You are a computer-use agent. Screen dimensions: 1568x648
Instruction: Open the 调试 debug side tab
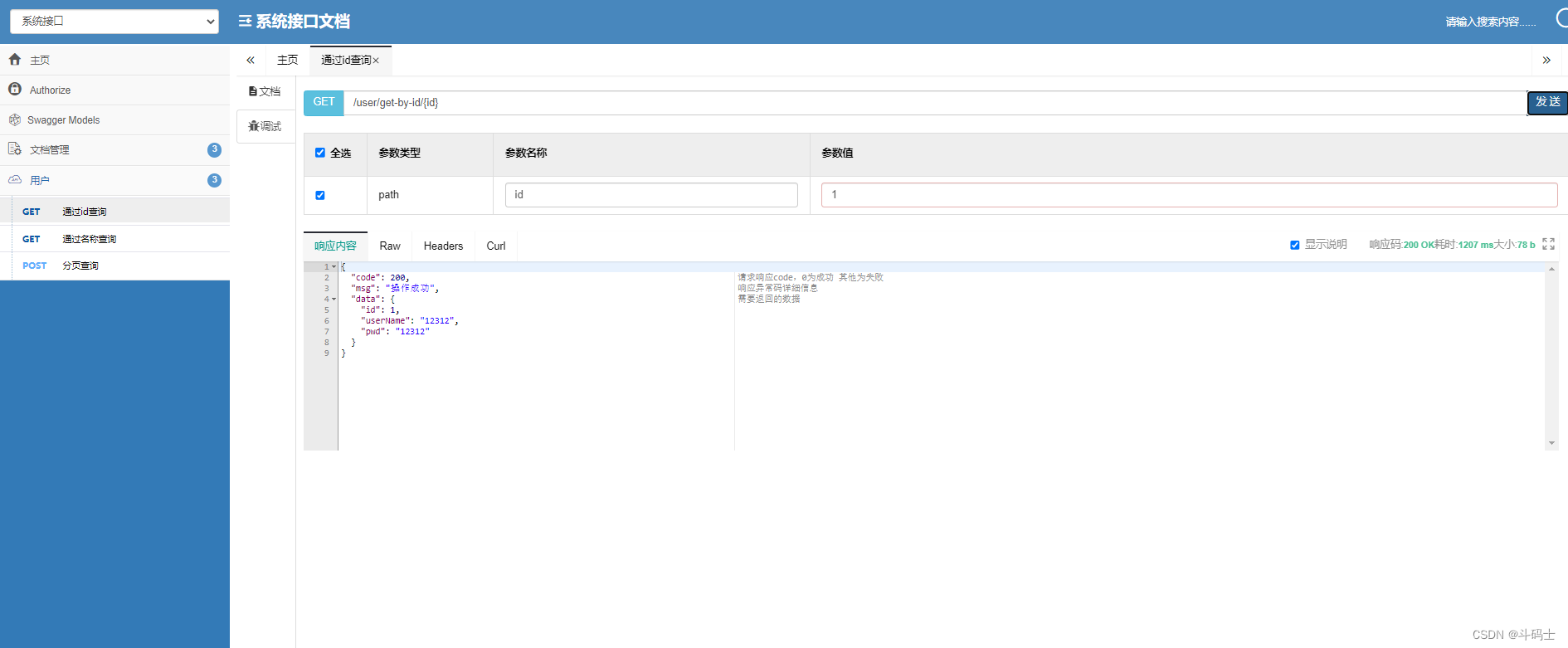[265, 126]
